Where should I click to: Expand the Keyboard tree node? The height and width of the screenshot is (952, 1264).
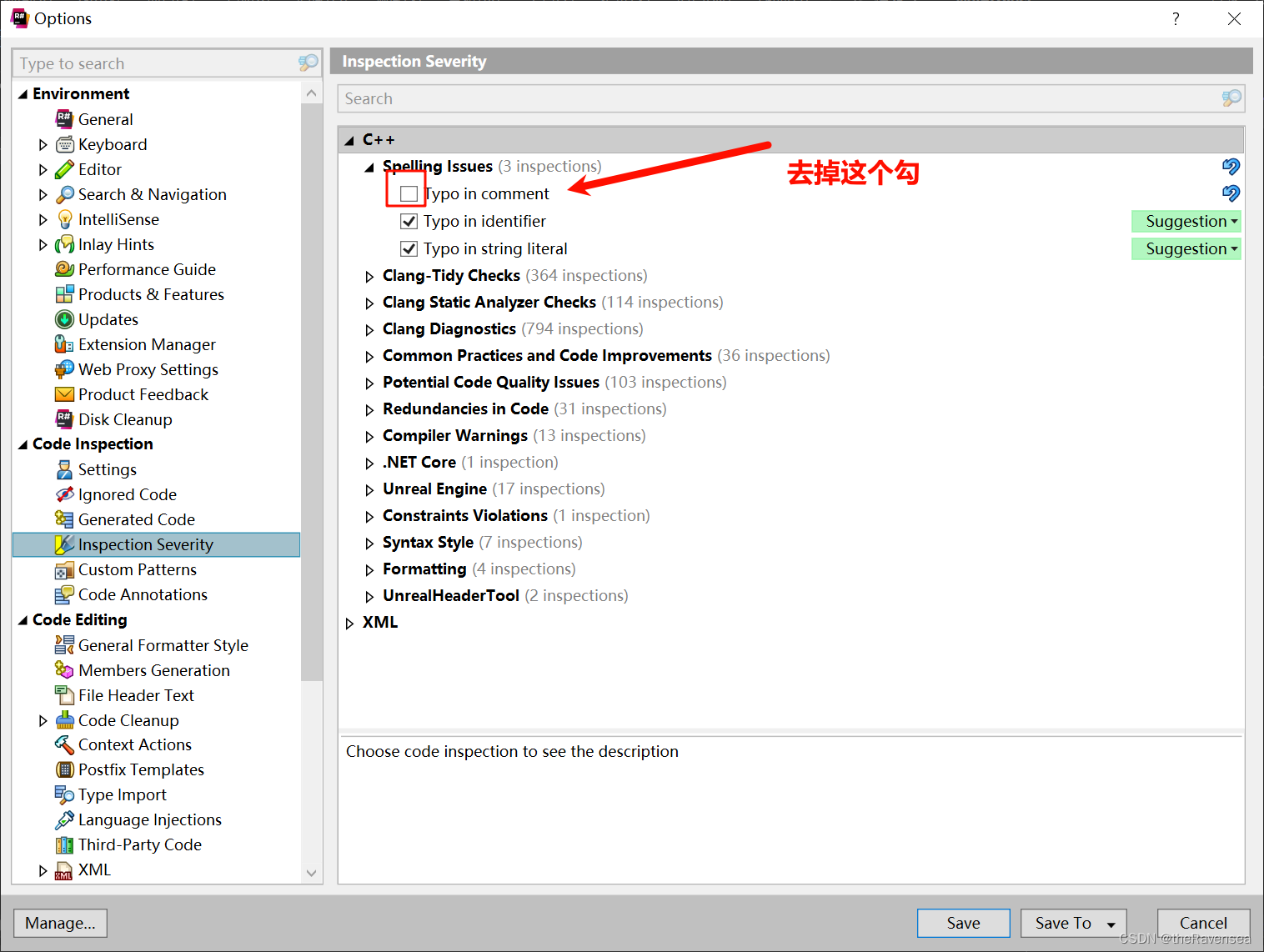point(43,145)
